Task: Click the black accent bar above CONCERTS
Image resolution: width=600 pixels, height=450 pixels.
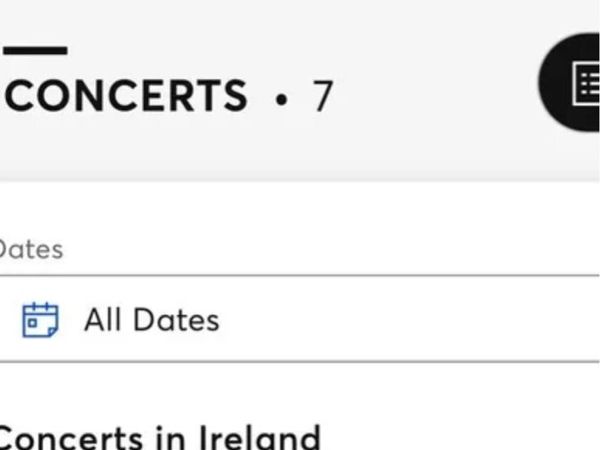Action: point(36,51)
